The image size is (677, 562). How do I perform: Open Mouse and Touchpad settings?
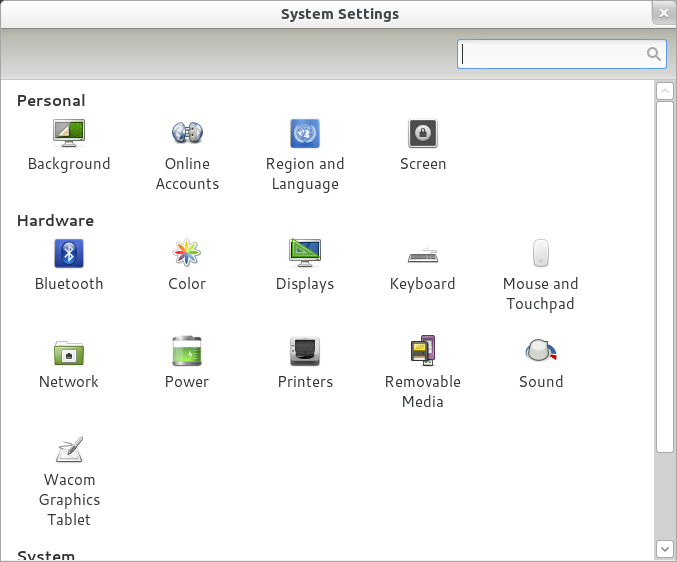pyautogui.click(x=541, y=275)
